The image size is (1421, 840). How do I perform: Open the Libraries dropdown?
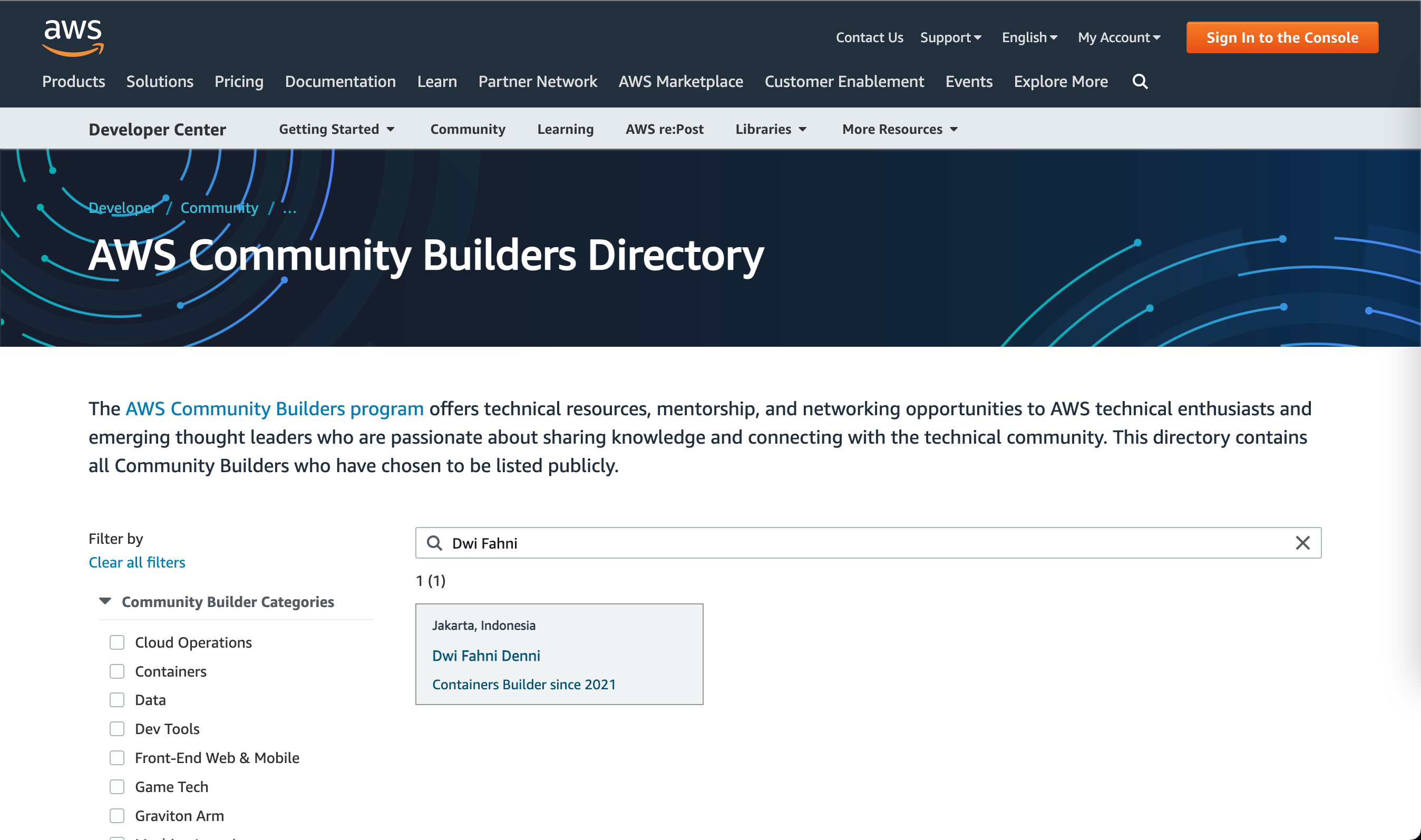point(771,129)
